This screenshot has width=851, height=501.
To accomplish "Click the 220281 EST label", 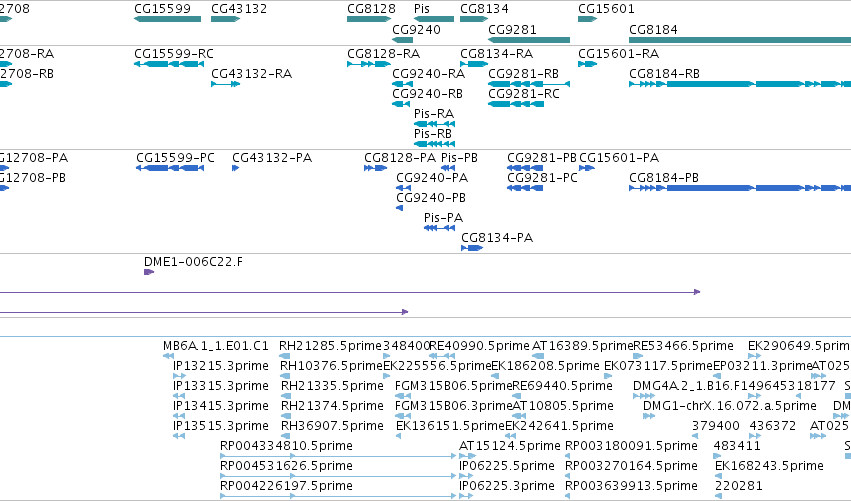I will 739,486.
